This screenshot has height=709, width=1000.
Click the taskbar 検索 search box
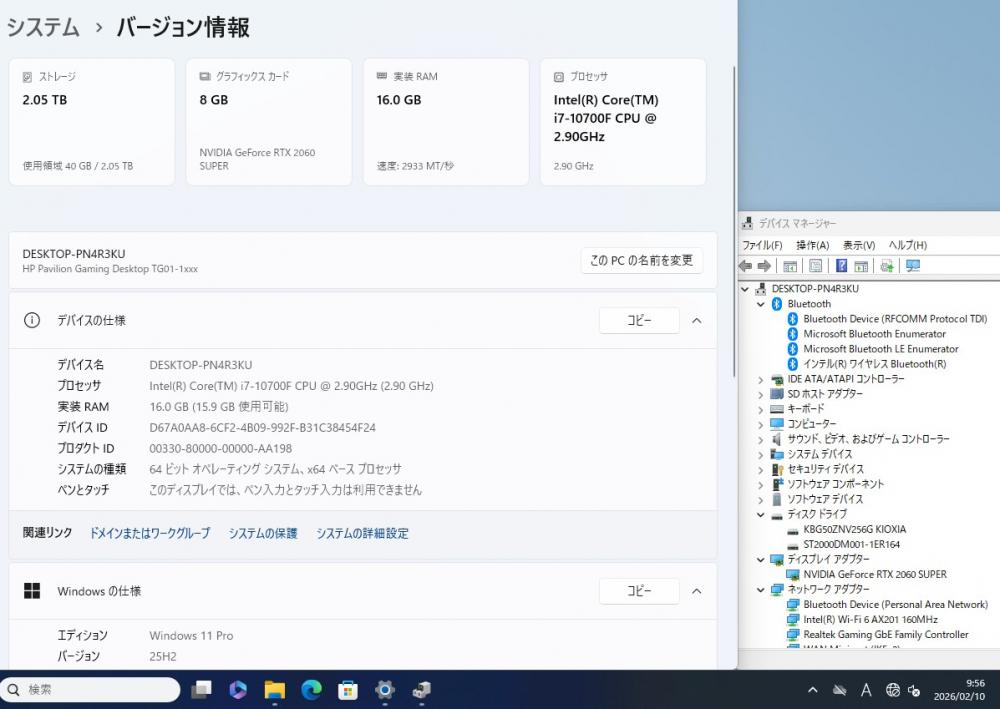point(90,690)
